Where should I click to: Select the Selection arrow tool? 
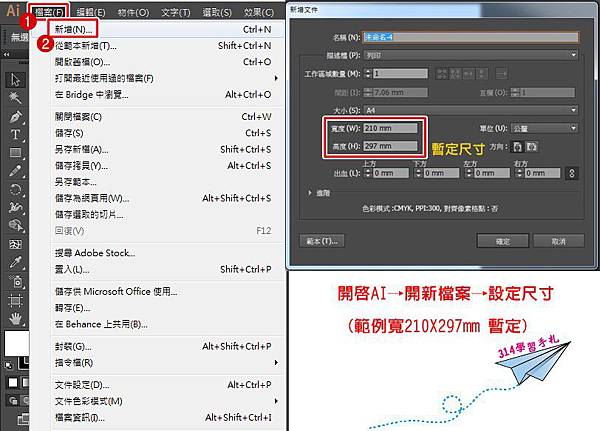pos(15,80)
